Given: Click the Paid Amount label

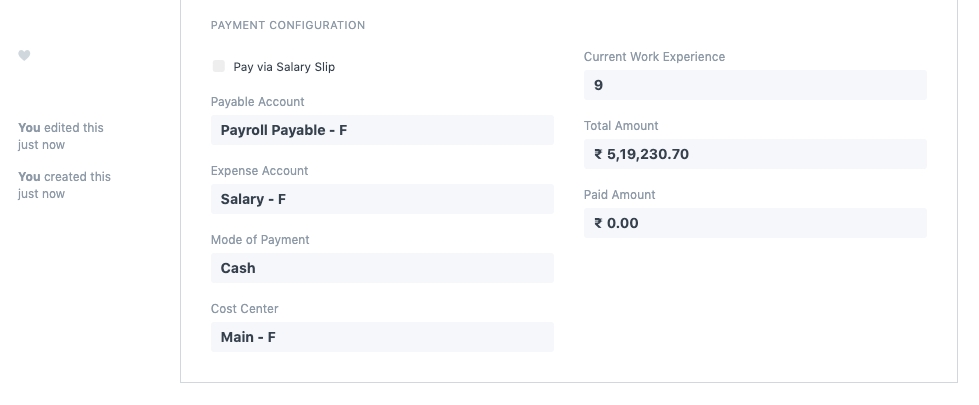Looking at the screenshot, I should pos(617,195).
